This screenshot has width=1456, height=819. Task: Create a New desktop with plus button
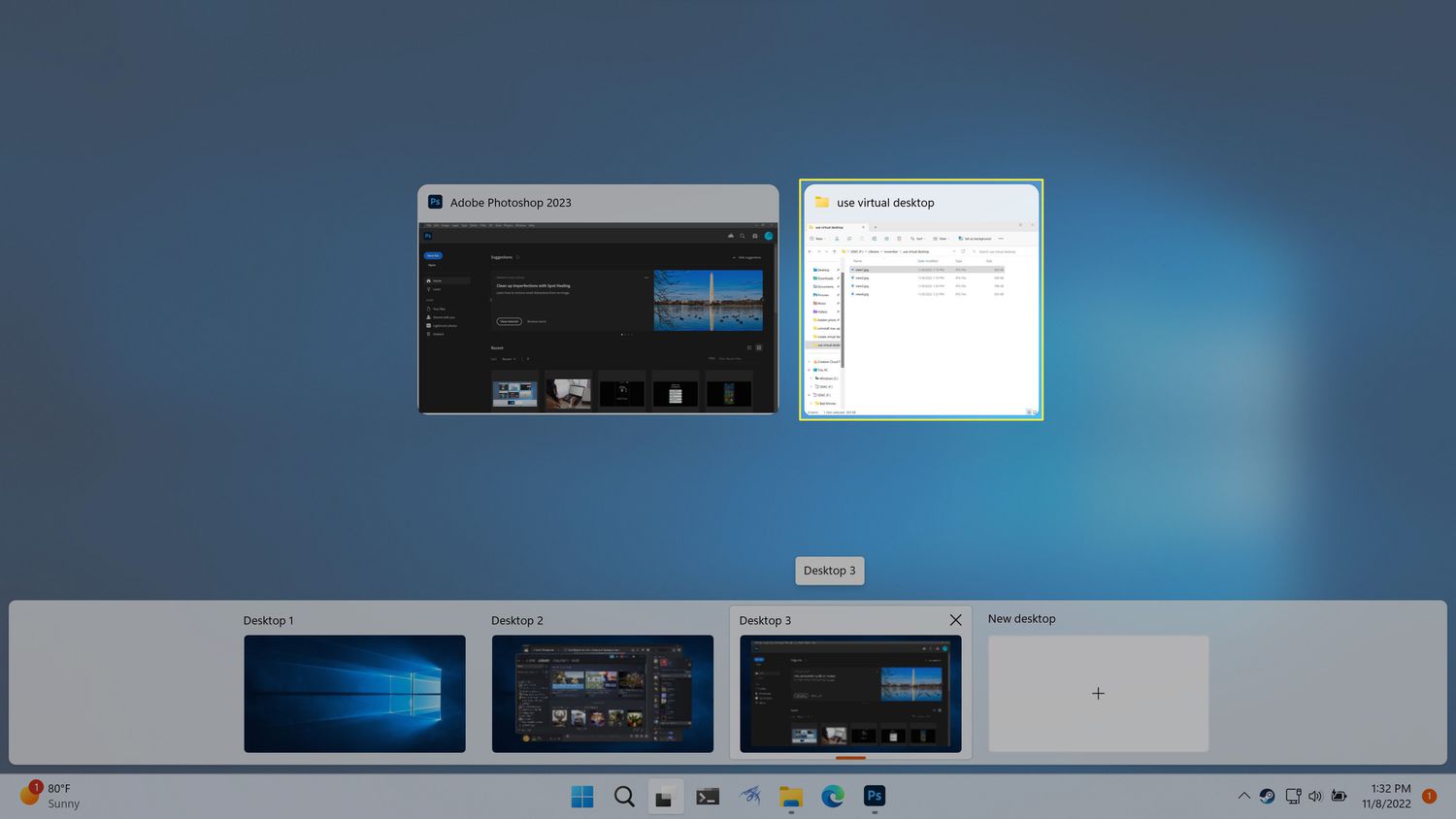tap(1098, 693)
